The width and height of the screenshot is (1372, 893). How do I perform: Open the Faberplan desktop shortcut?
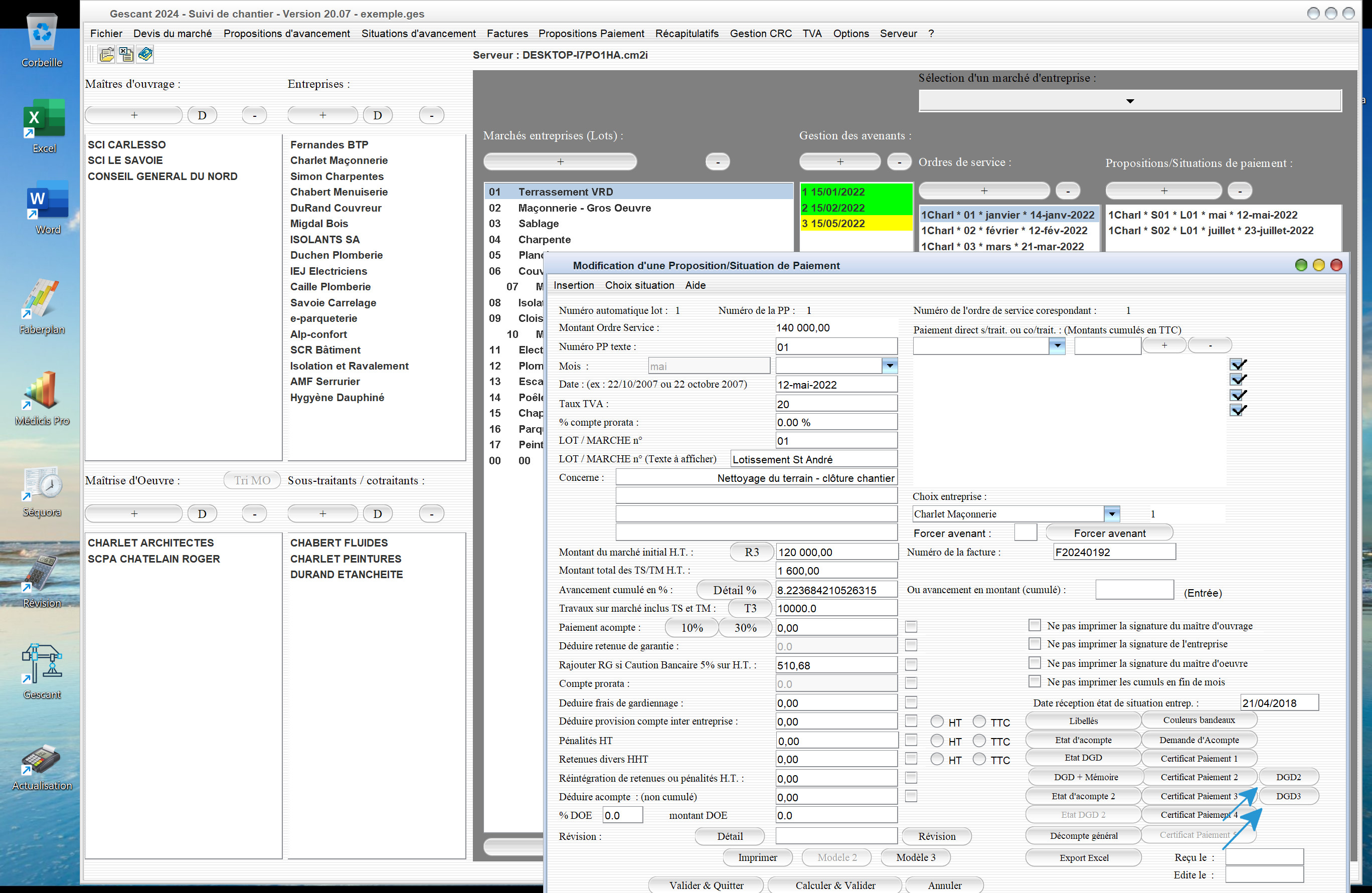tap(42, 307)
